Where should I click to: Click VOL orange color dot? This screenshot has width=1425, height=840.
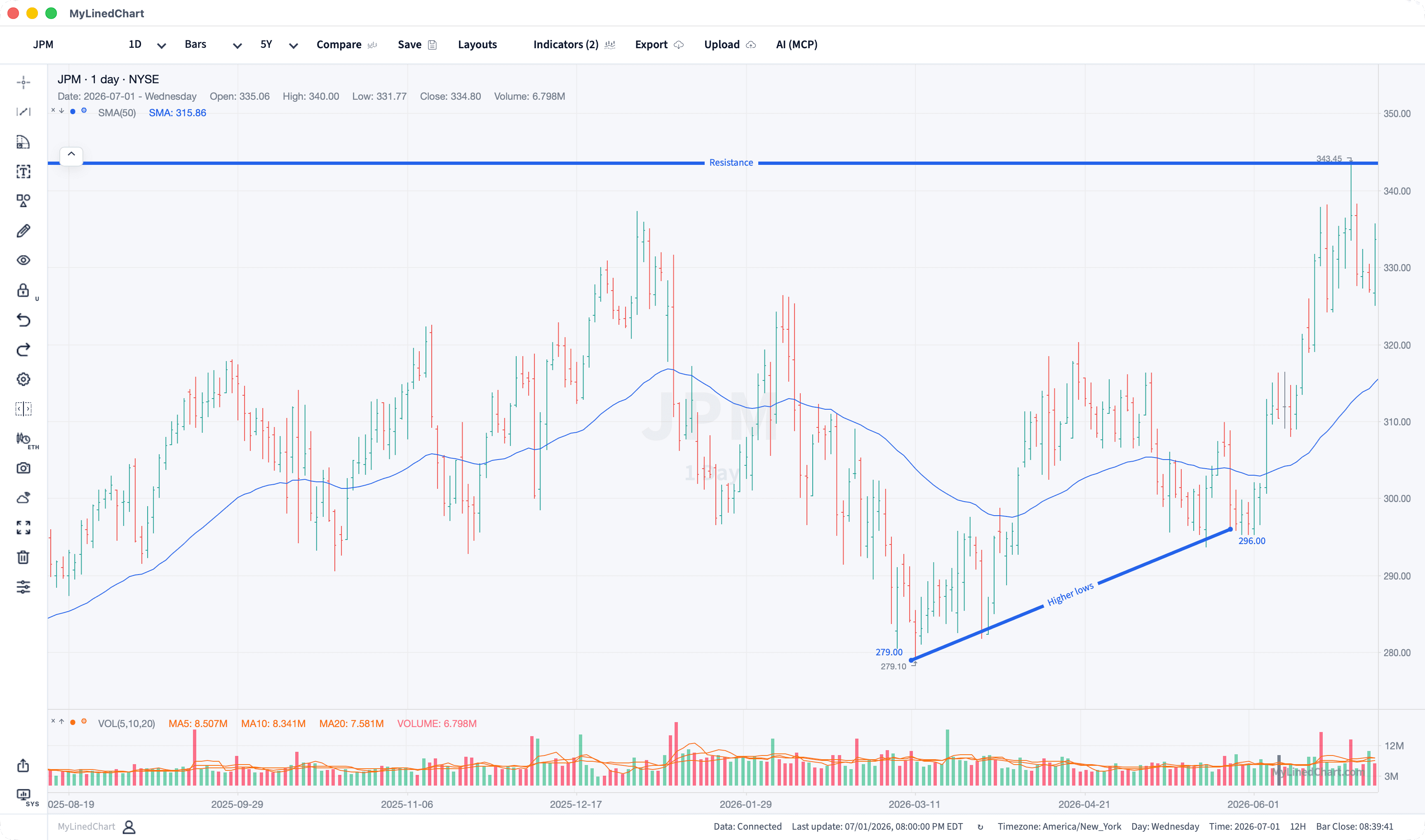click(x=73, y=722)
